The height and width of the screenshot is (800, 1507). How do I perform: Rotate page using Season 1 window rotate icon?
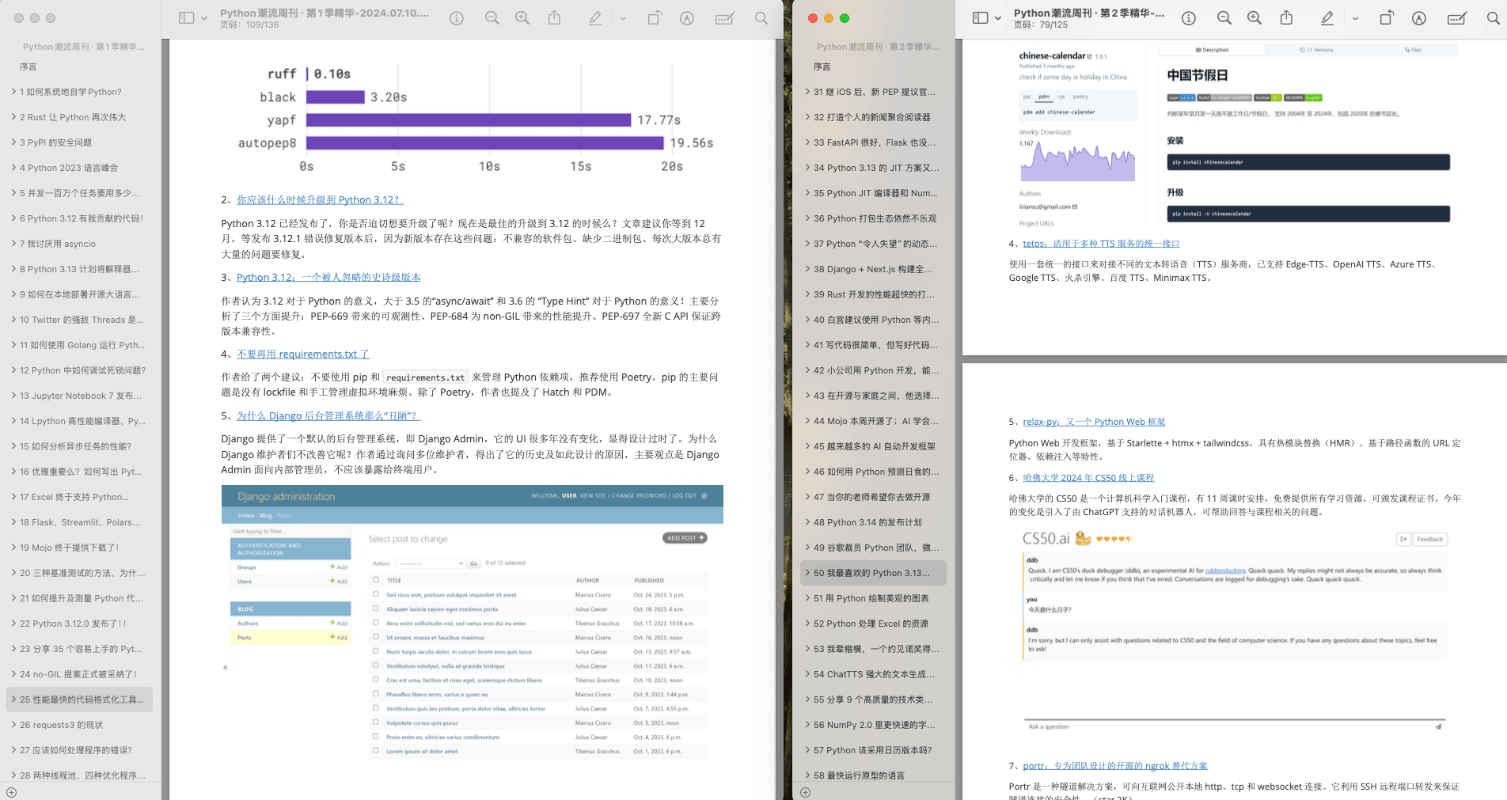click(654, 18)
